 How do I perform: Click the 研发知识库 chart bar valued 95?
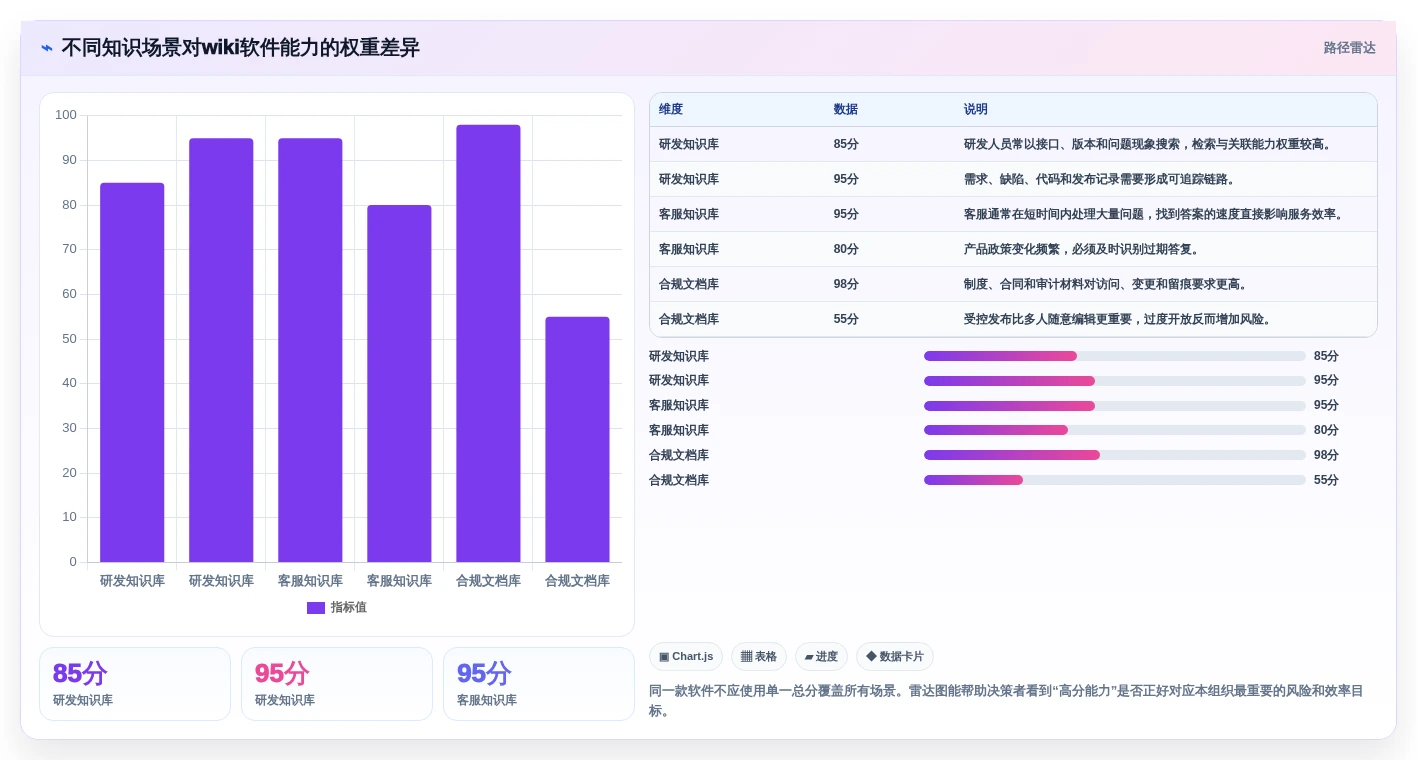pyautogui.click(x=221, y=350)
